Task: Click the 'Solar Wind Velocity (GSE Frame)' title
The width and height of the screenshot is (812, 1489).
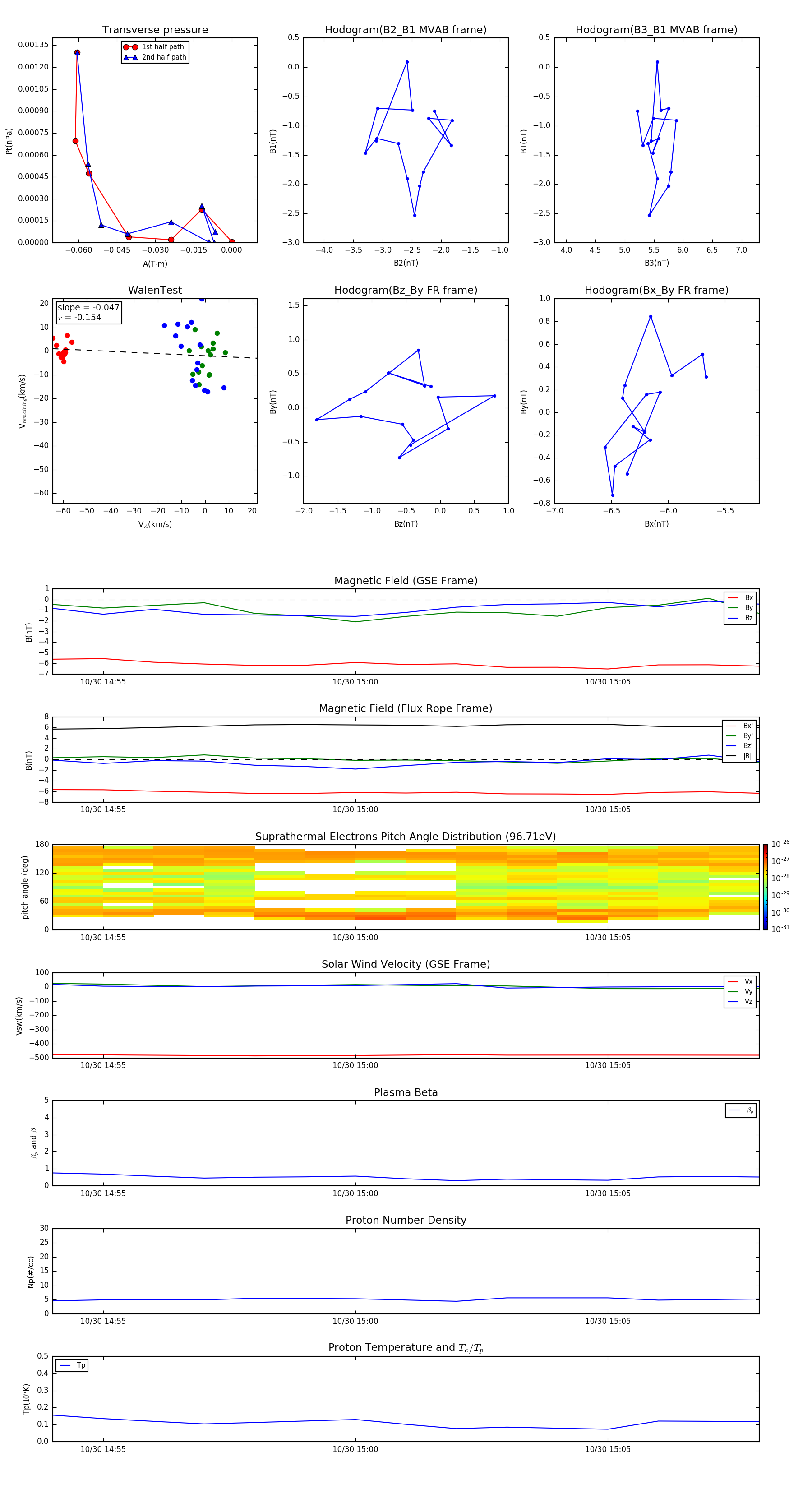Action: 406,964
